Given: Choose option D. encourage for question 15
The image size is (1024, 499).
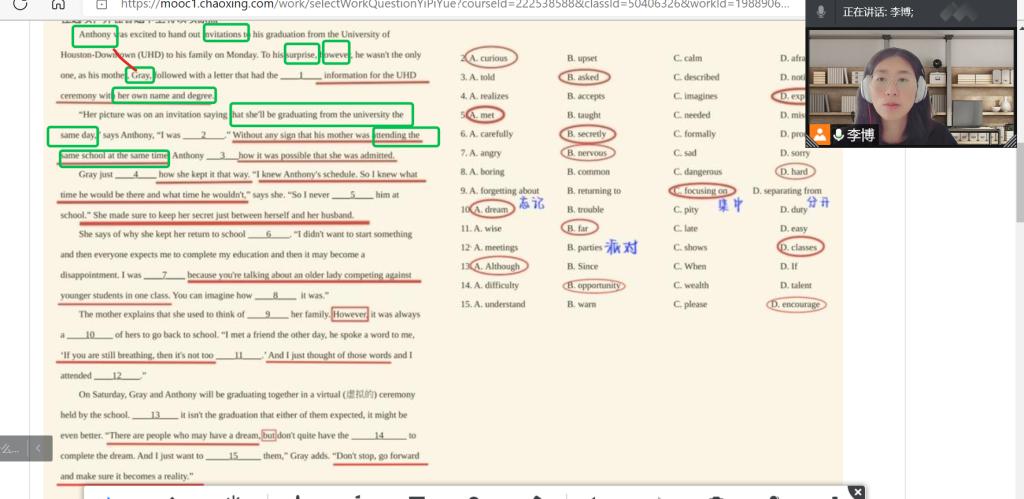Looking at the screenshot, I should 796,305.
